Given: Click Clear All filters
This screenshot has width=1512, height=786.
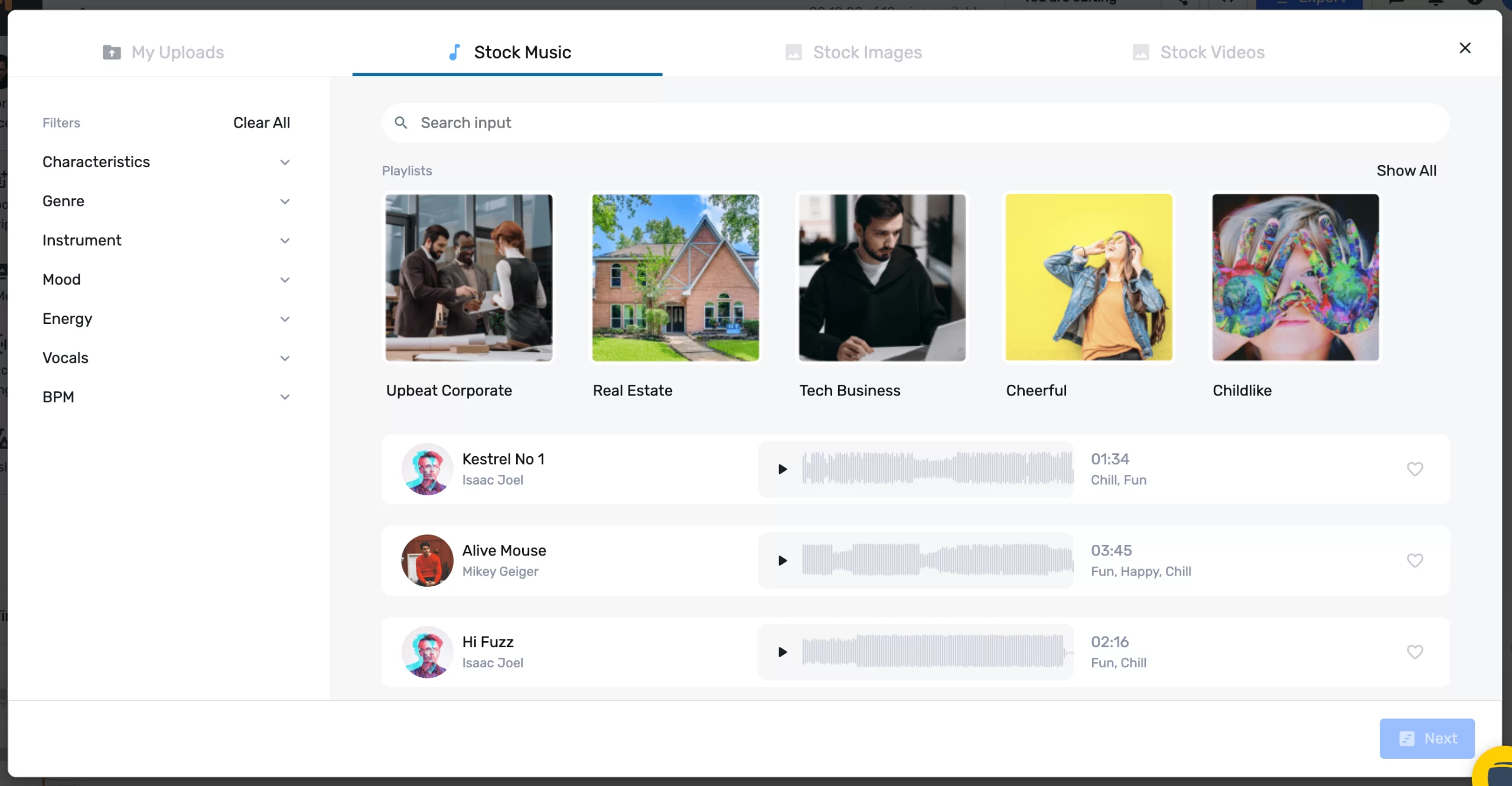Looking at the screenshot, I should coord(262,123).
